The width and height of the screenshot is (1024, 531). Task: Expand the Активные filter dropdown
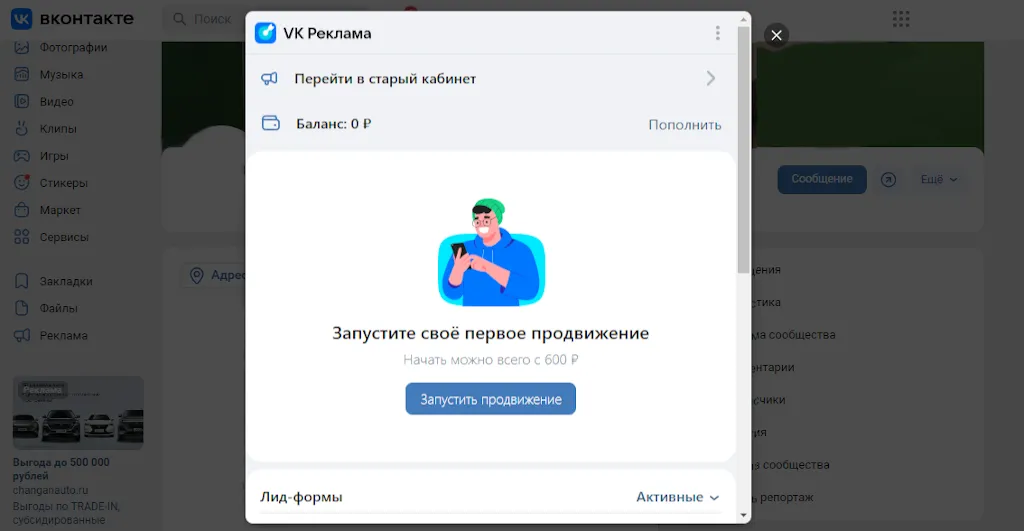(677, 497)
